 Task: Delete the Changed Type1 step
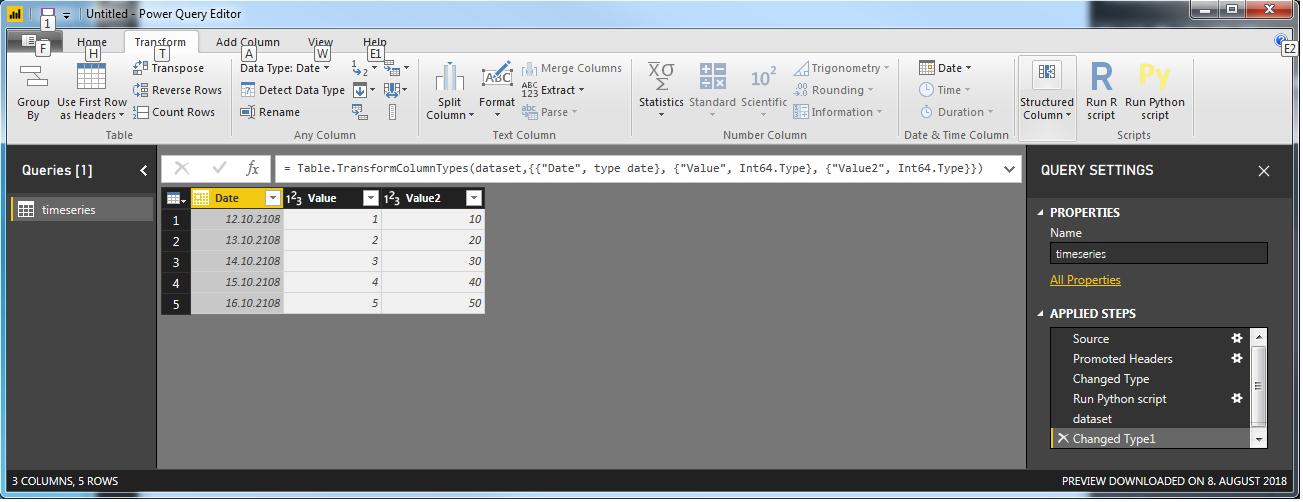point(1062,438)
